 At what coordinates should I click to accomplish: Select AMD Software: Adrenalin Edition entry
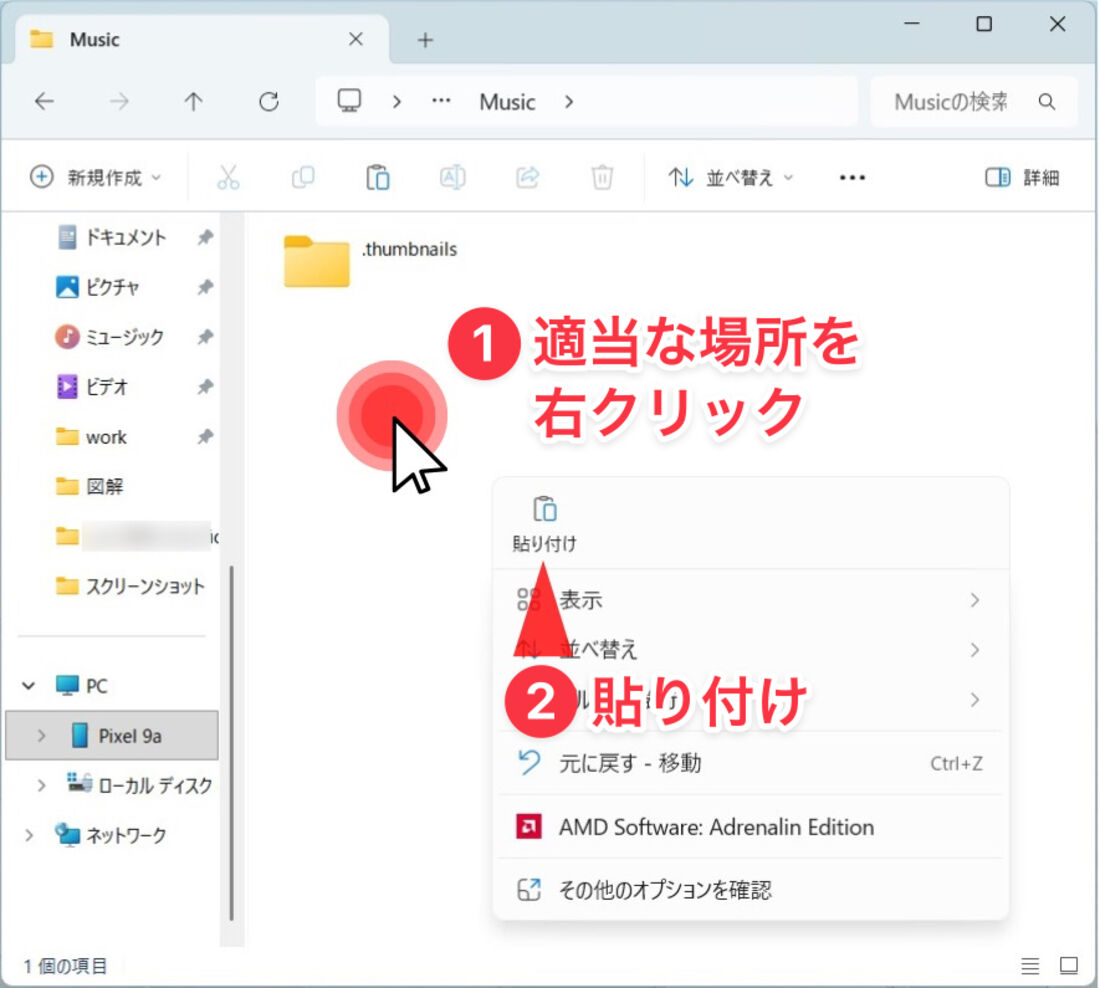point(751,827)
